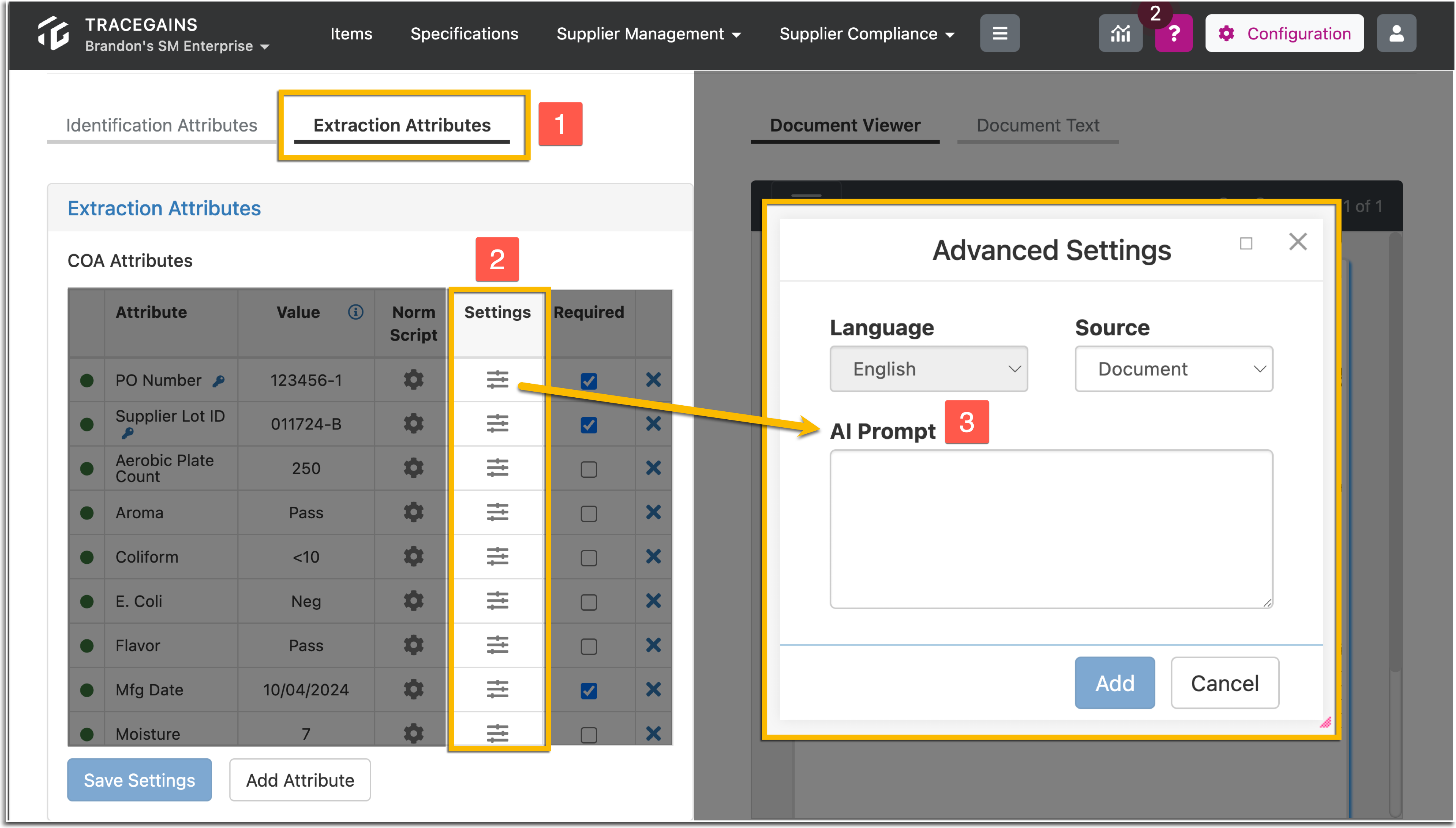Uncheck Required for Mfg Date
Viewport: 1456px width, 828px height.
[589, 690]
